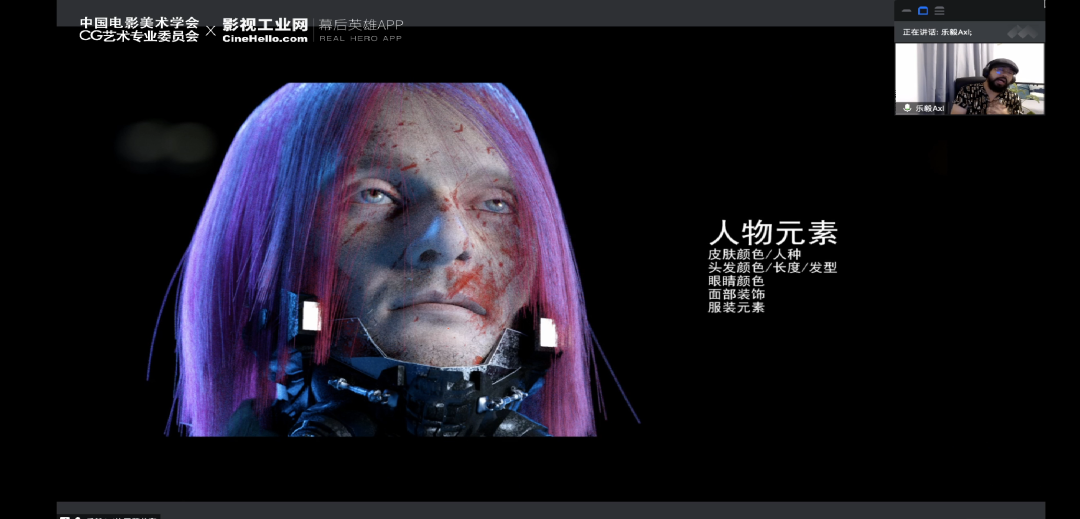Click the 面部装饰 text line
This screenshot has height=519, width=1080.
click(736, 294)
